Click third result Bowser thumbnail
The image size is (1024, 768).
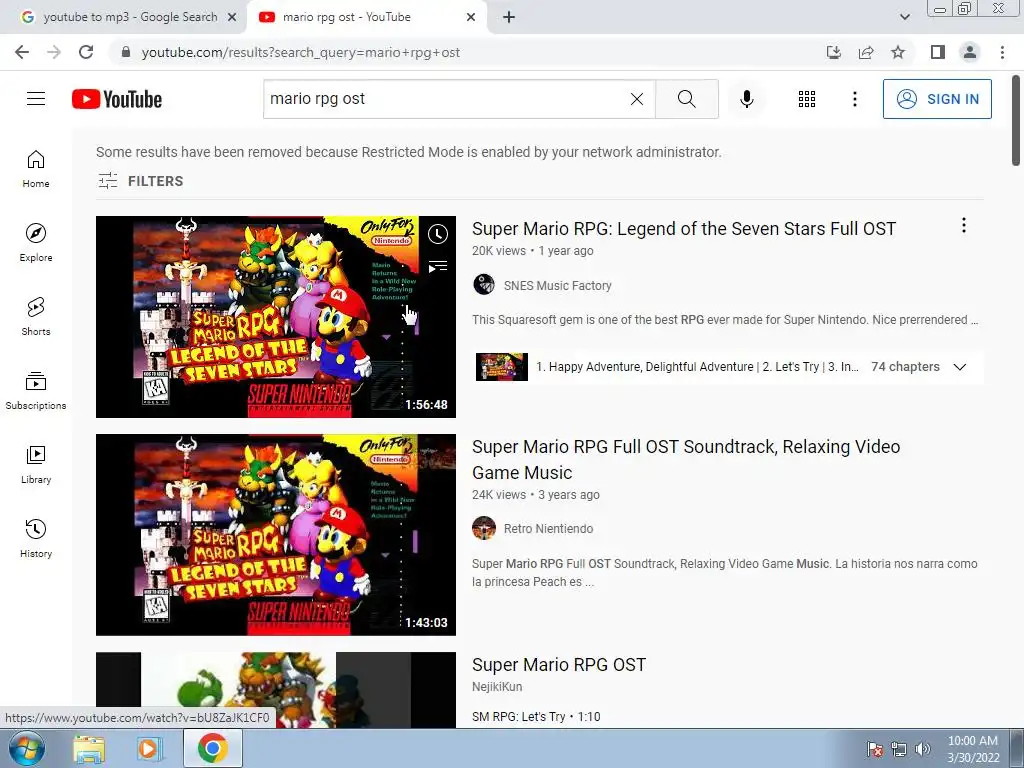[276, 690]
